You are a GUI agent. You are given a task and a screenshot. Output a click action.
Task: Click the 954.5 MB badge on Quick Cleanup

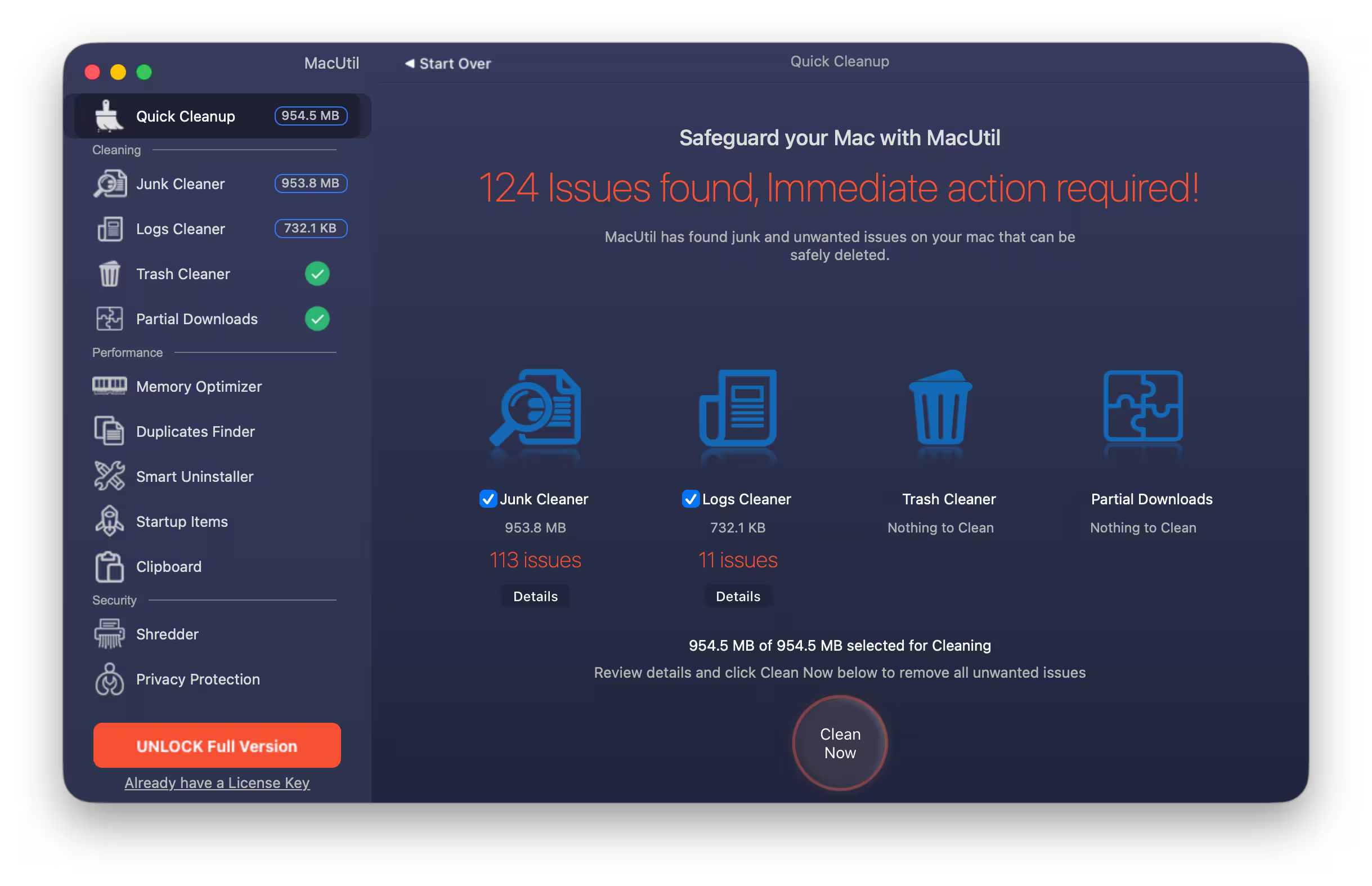[x=311, y=115]
